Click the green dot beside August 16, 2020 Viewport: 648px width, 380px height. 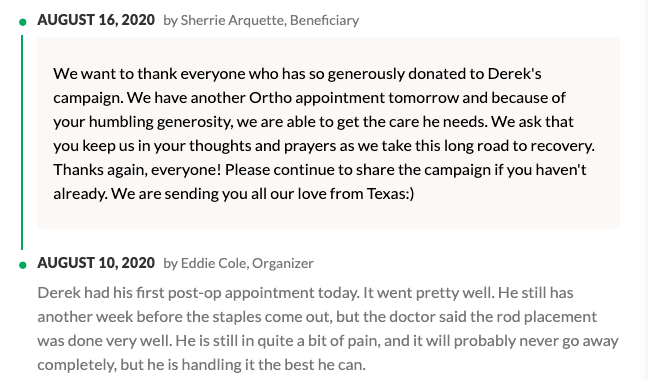tap(23, 22)
